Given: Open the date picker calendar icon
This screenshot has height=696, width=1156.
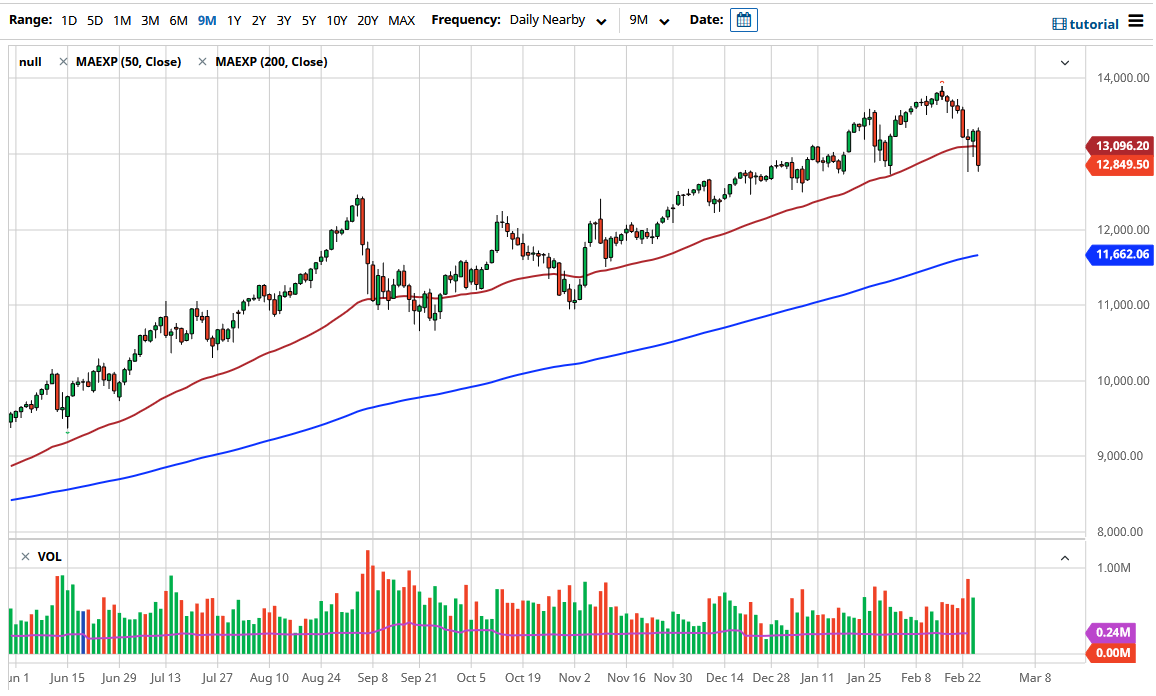Looking at the screenshot, I should pos(743,20).
